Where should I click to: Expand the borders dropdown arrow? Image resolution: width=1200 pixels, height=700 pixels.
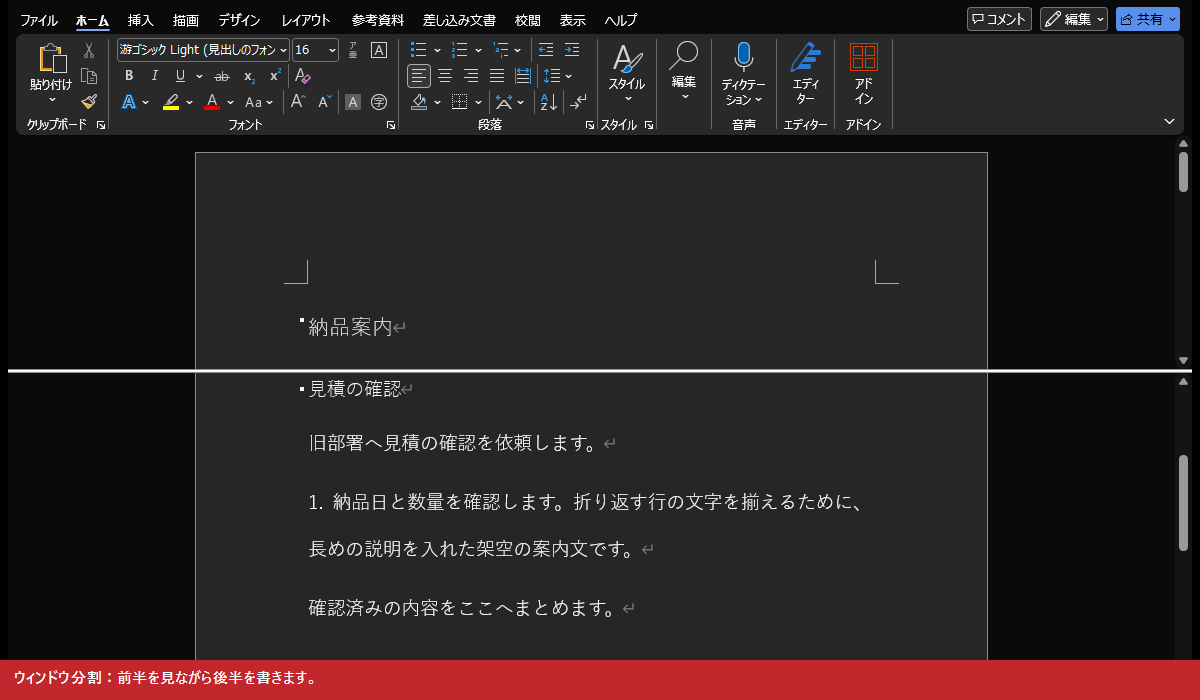[x=478, y=101]
